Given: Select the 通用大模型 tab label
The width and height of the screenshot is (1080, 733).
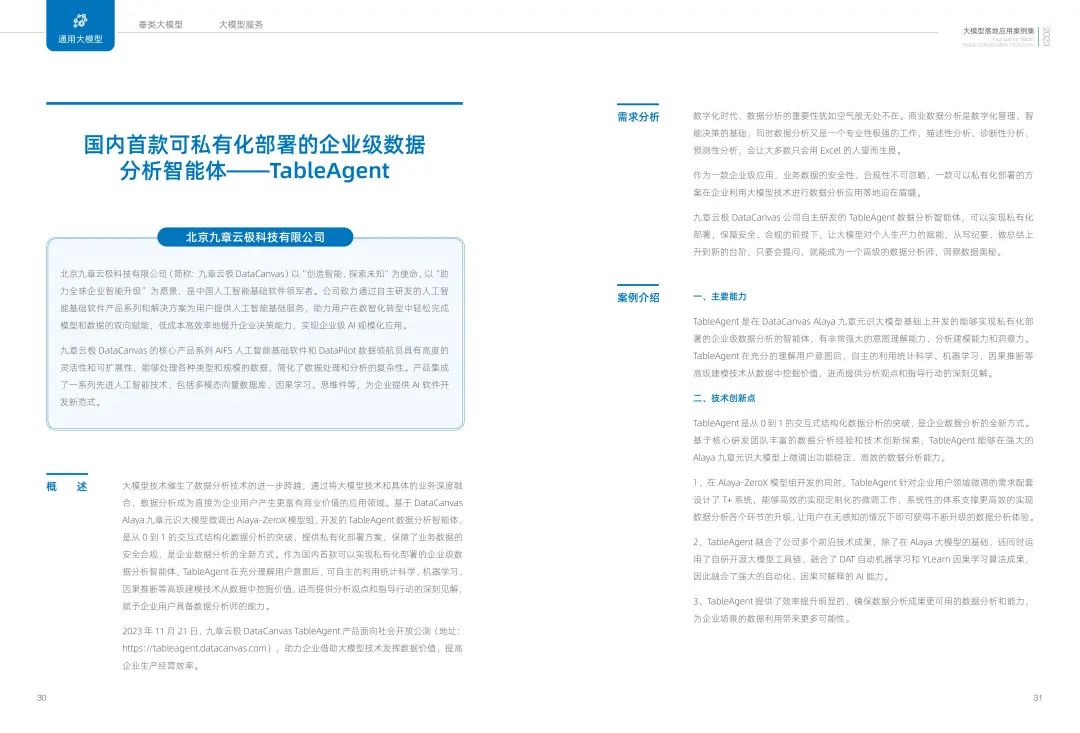Looking at the screenshot, I should point(80,39).
